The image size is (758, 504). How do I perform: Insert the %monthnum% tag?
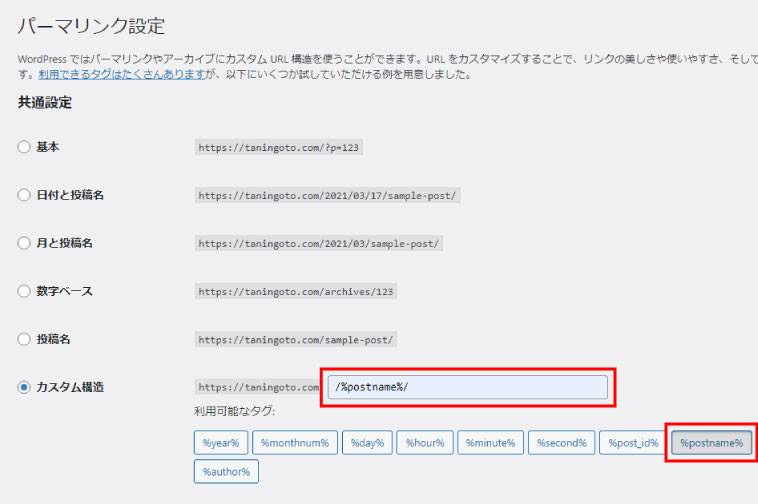(294, 442)
